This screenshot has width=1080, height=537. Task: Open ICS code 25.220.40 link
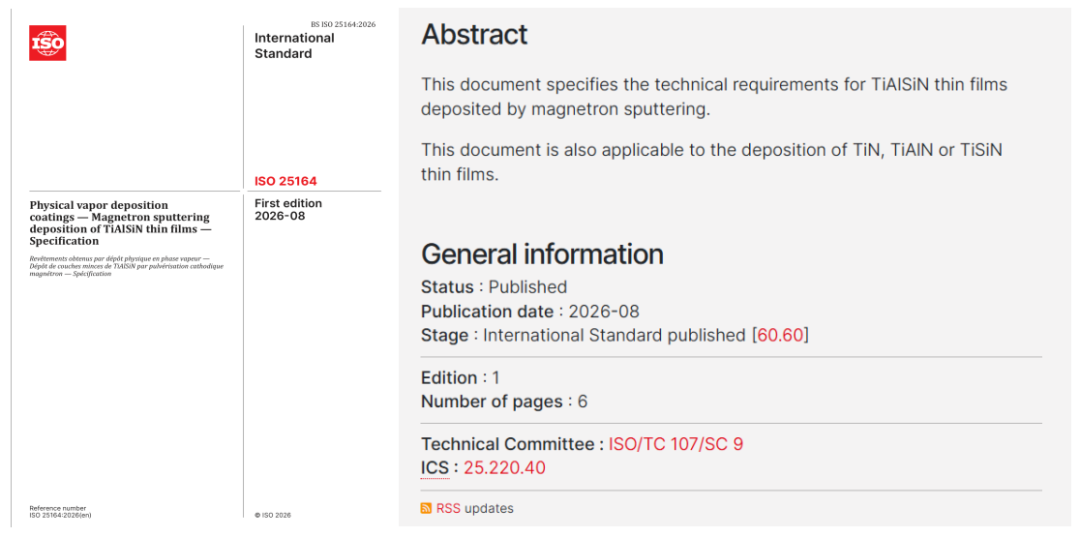[504, 468]
